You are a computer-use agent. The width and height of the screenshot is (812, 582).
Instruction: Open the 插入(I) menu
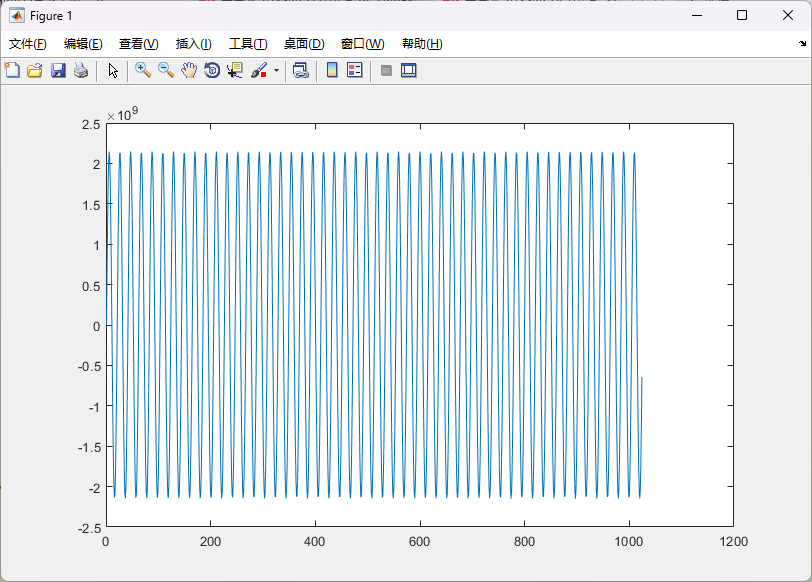(x=193, y=44)
